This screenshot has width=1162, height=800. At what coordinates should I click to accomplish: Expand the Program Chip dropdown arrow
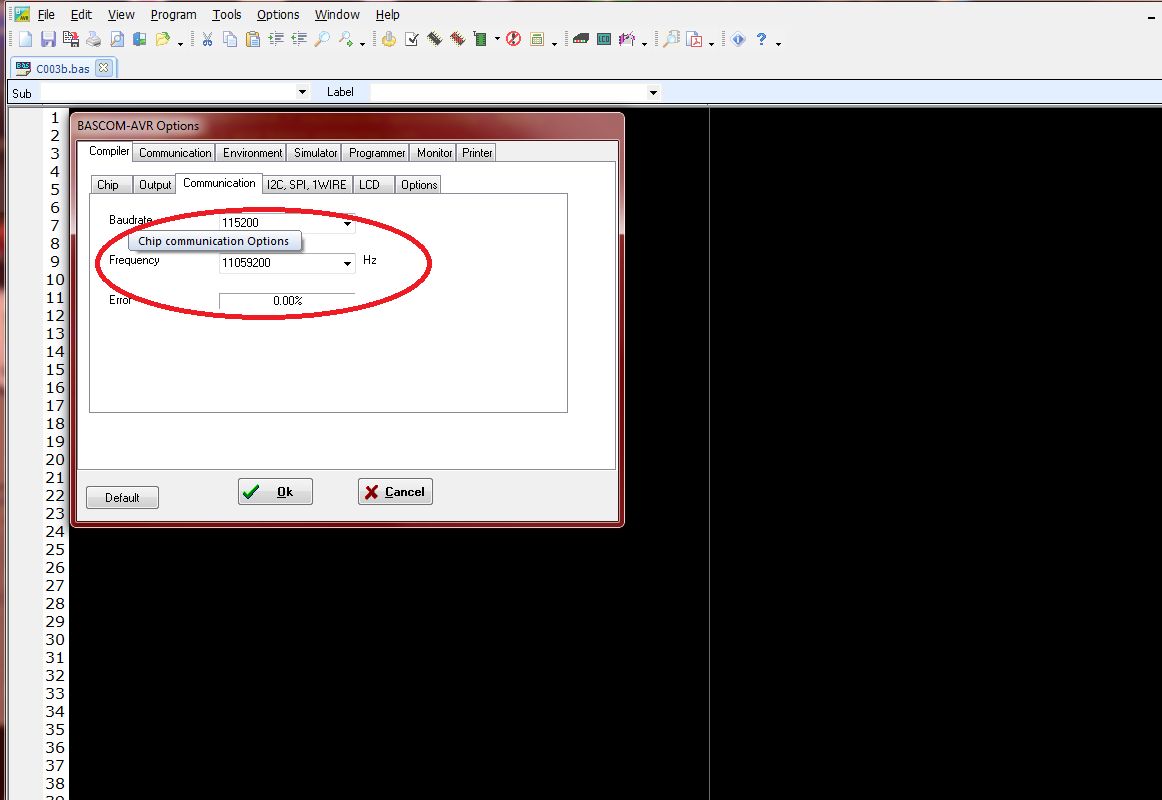[x=497, y=40]
